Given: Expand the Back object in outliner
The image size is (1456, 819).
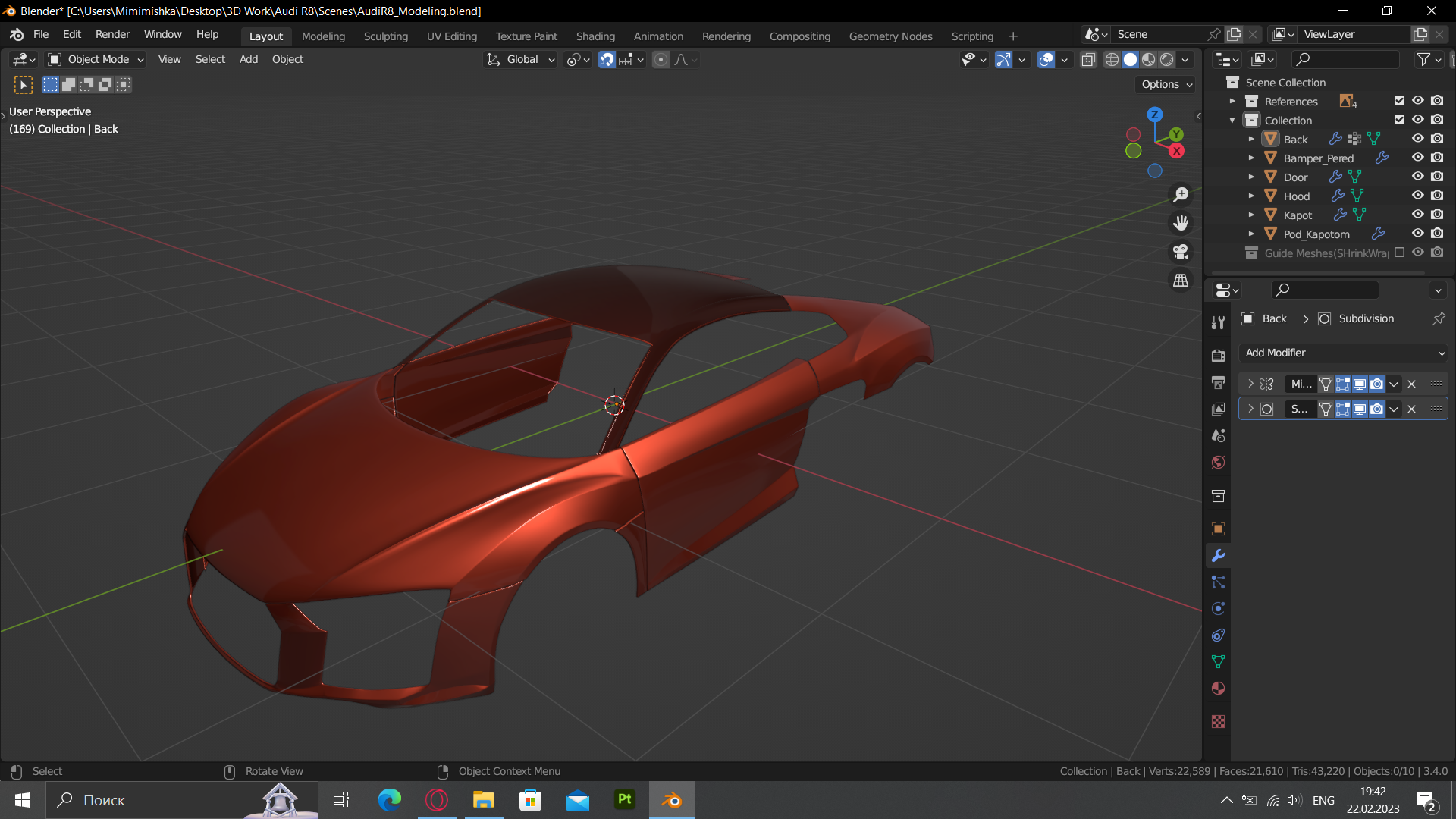Looking at the screenshot, I should [1251, 139].
